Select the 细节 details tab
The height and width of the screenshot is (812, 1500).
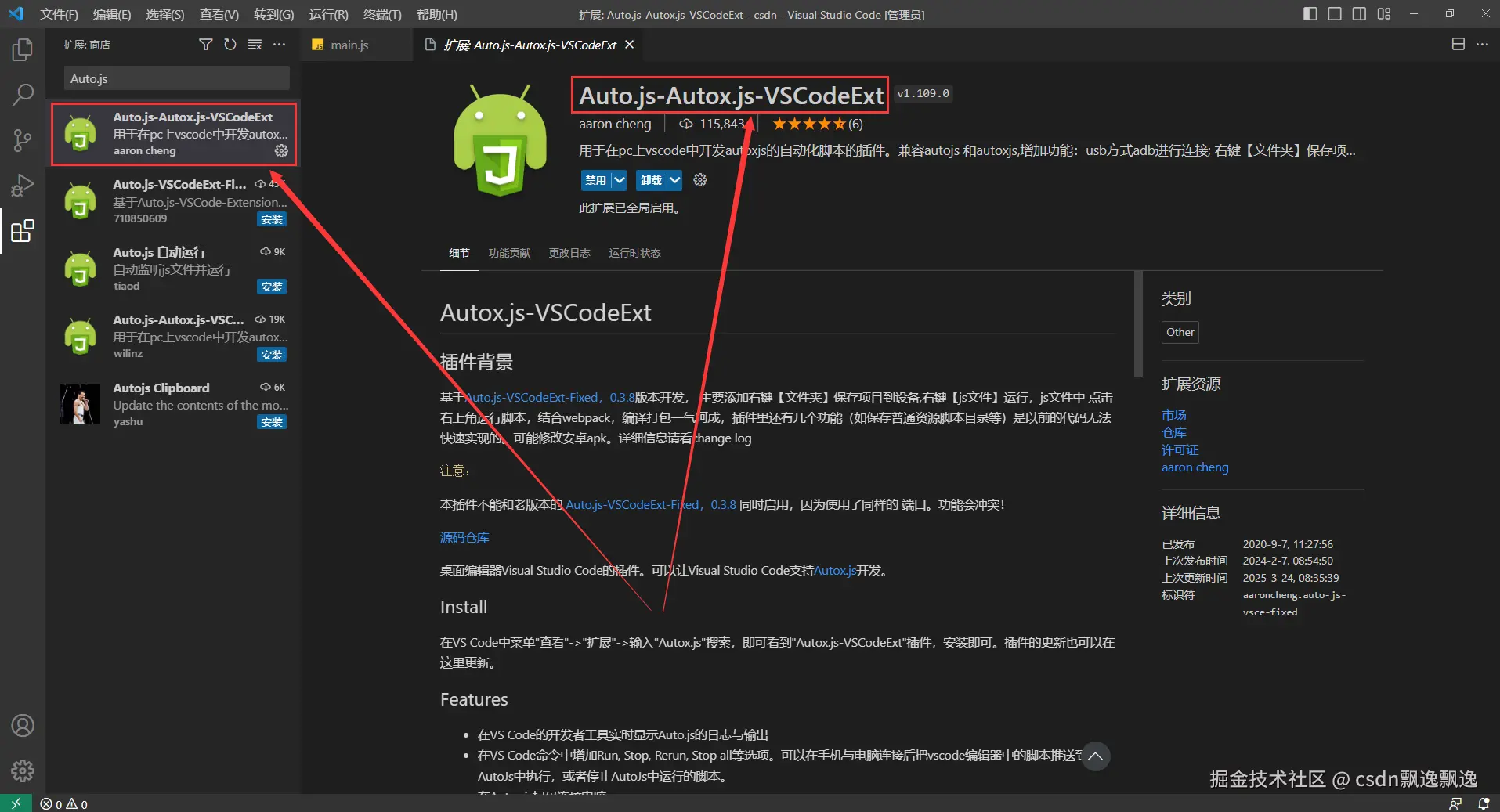459,253
